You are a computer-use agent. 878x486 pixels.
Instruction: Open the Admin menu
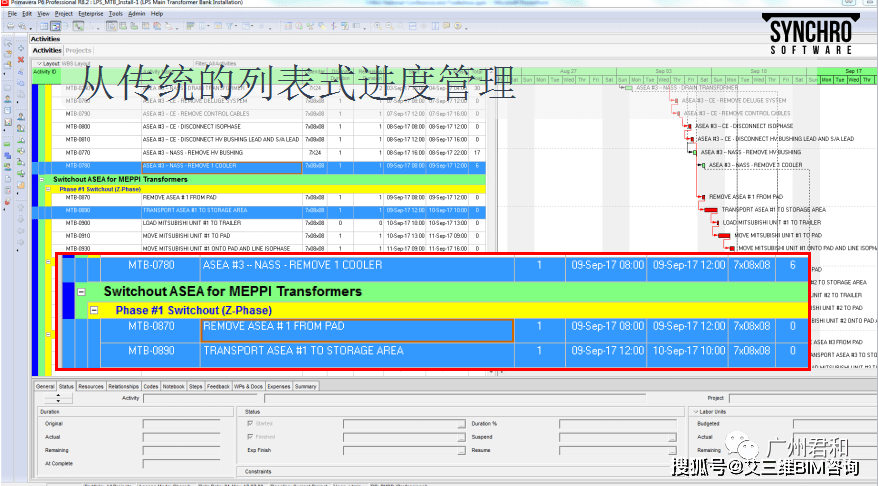137,13
